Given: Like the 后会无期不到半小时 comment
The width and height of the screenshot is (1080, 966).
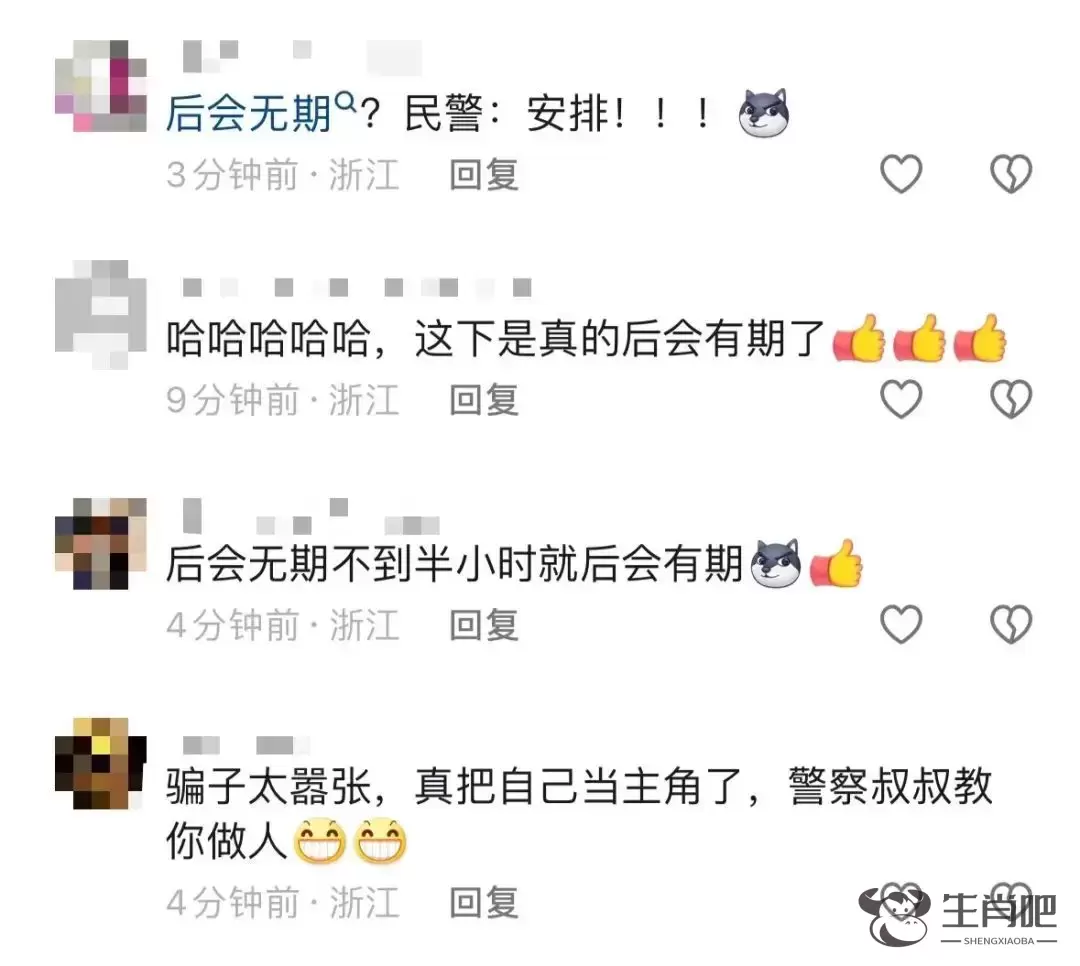Looking at the screenshot, I should tap(901, 624).
